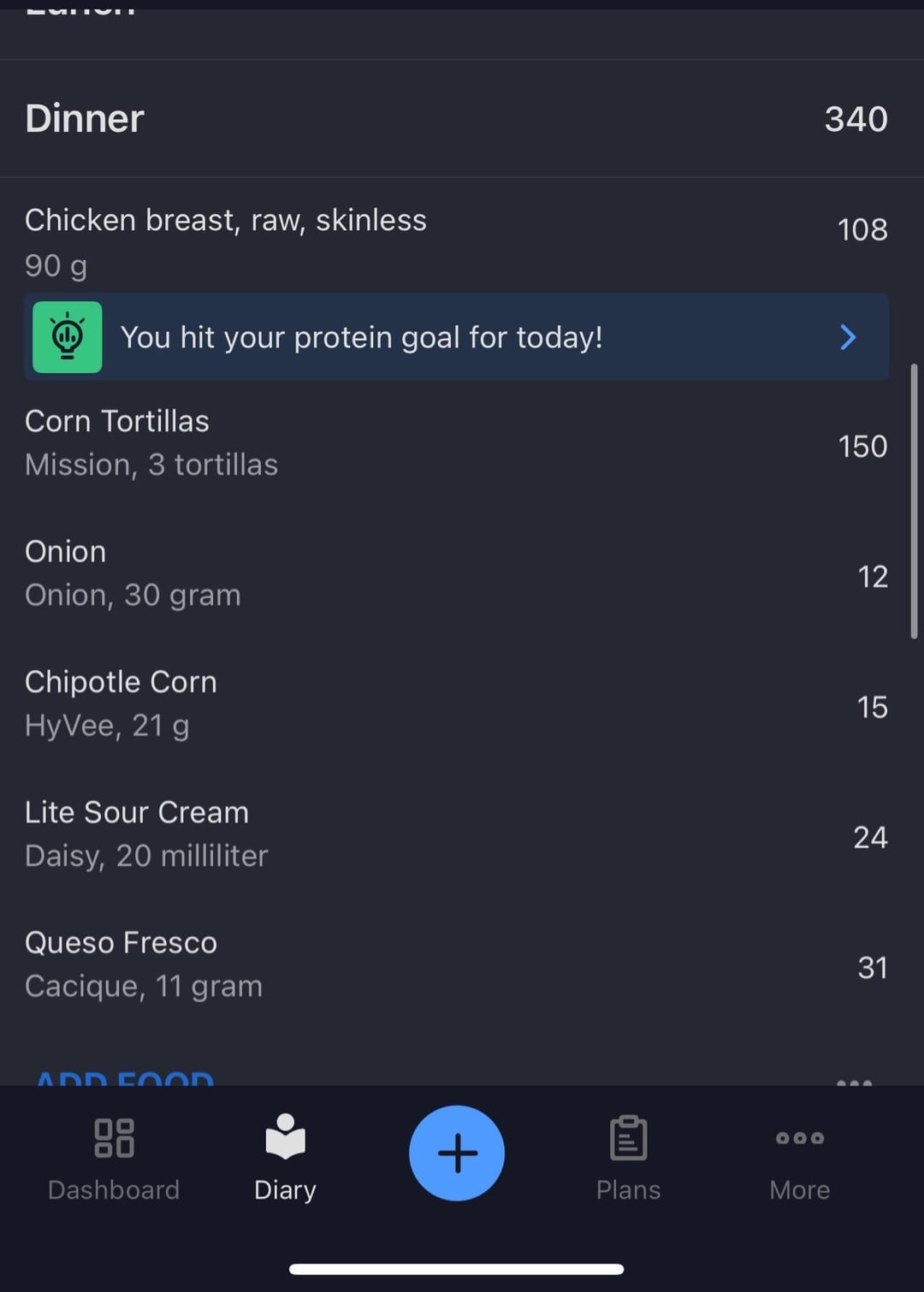
Task: Open the Dashboard grid icon
Action: pos(114,1138)
